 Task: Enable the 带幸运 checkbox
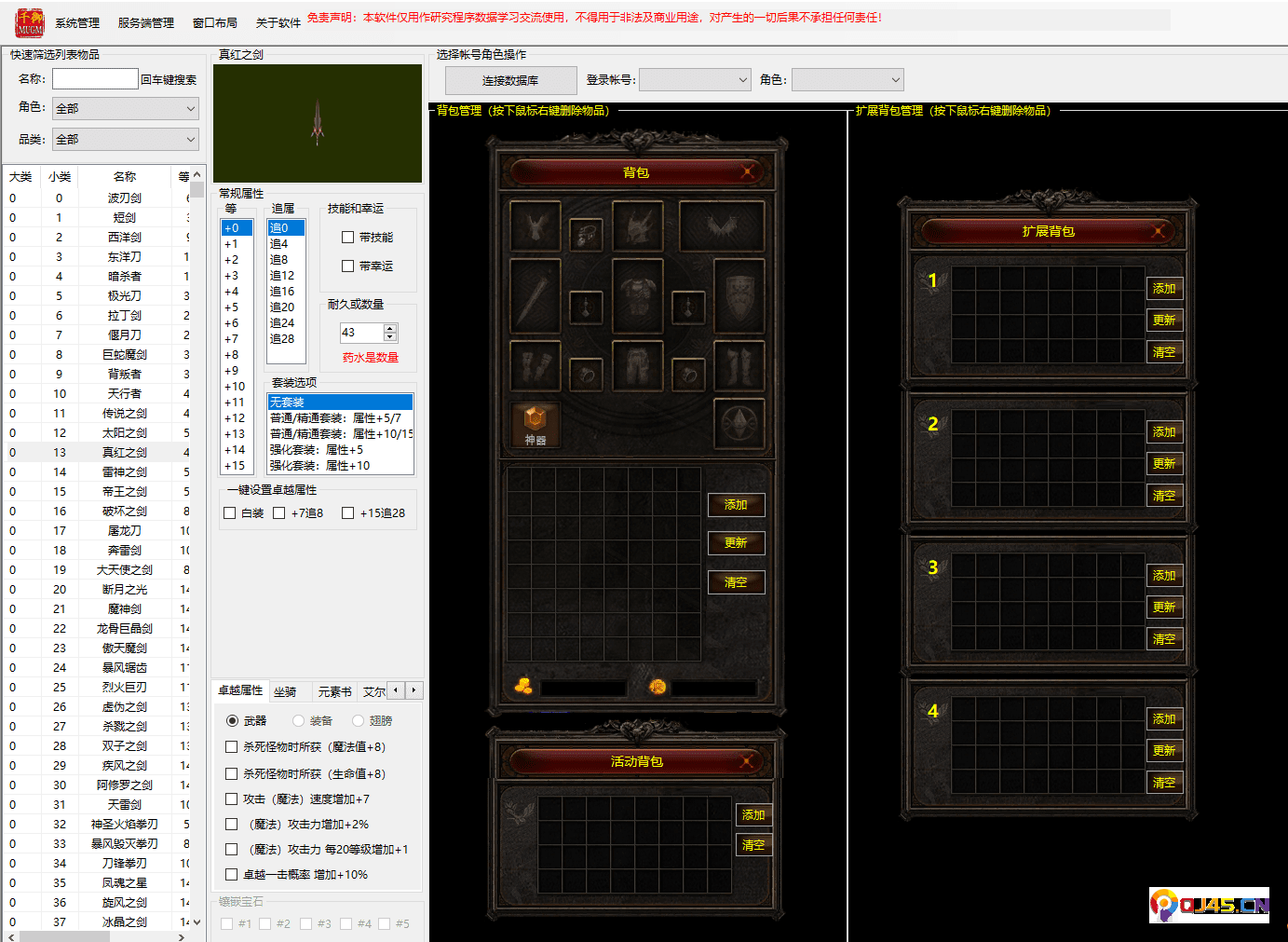(347, 266)
